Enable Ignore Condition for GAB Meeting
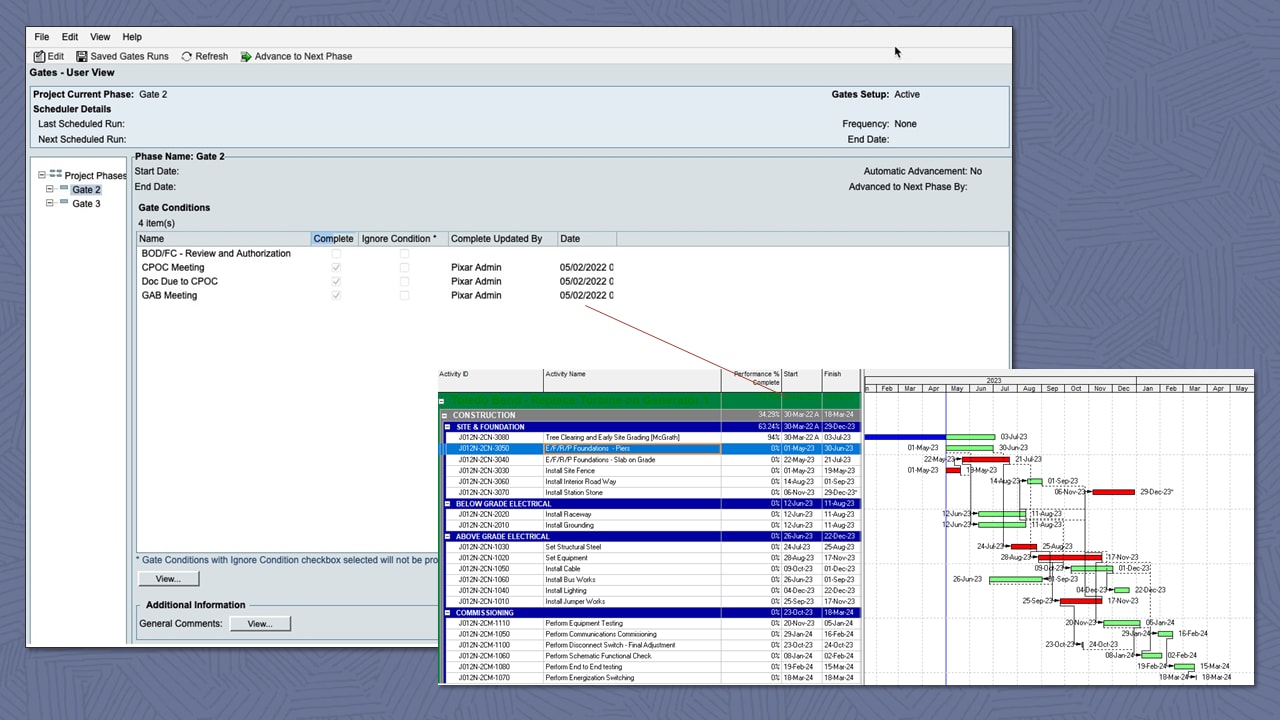This screenshot has height=720, width=1280. coord(404,296)
